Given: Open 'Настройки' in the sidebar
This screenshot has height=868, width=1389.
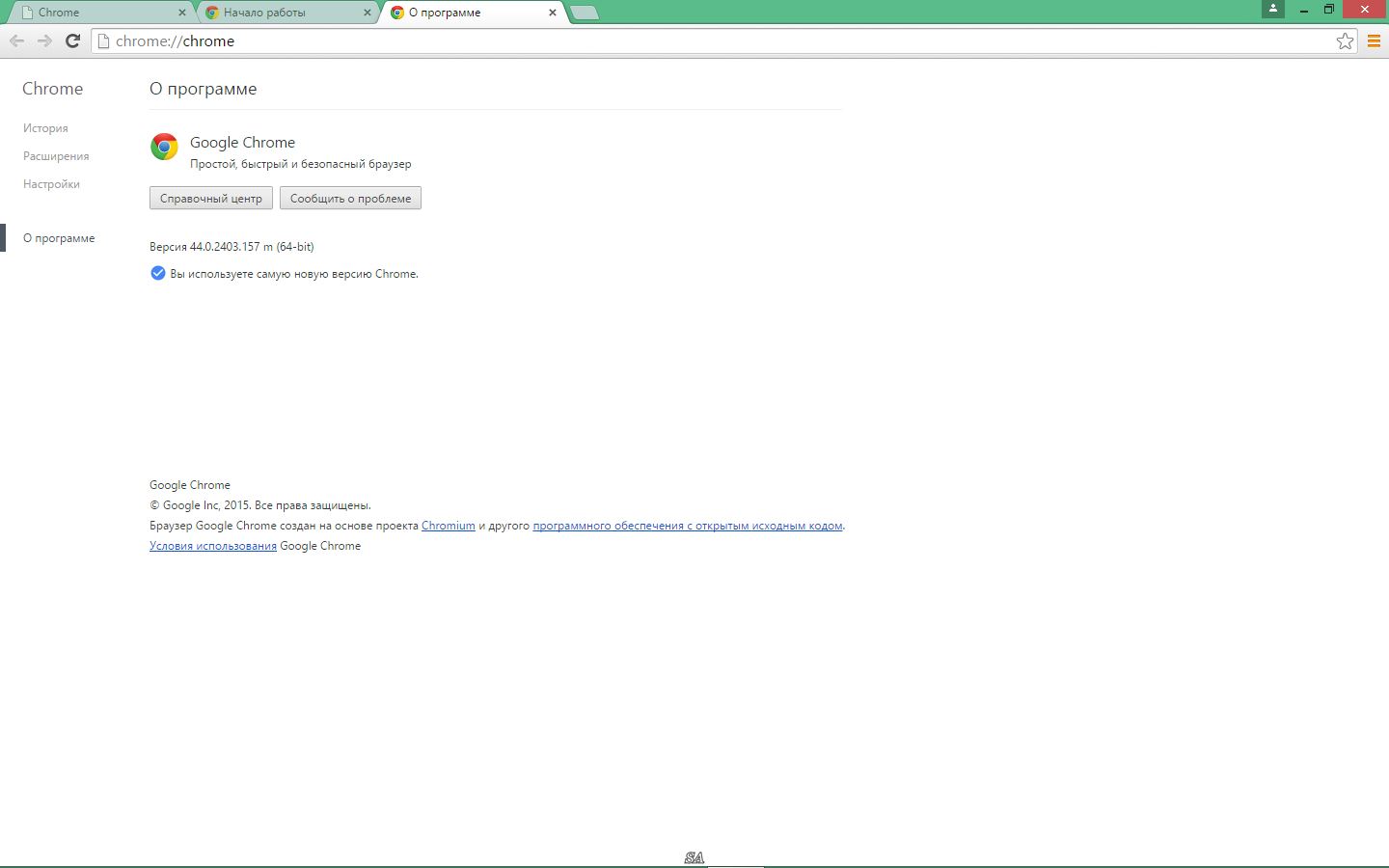Looking at the screenshot, I should pyautogui.click(x=51, y=184).
